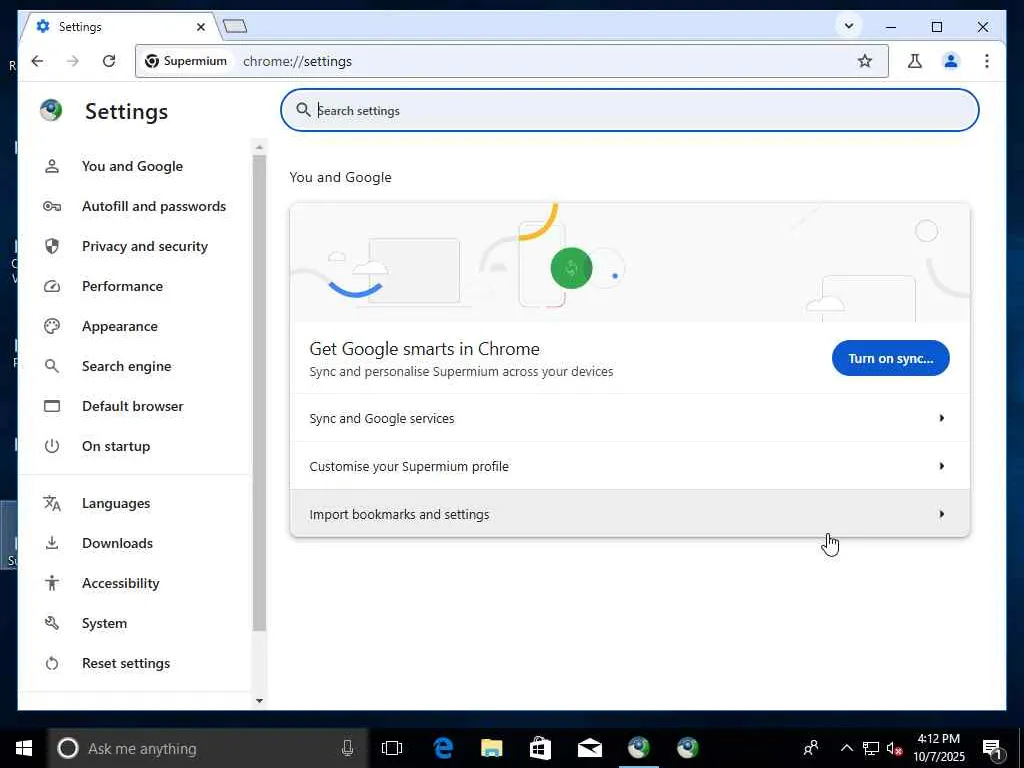Click the browser back arrow
This screenshot has height=768, width=1024.
point(37,61)
